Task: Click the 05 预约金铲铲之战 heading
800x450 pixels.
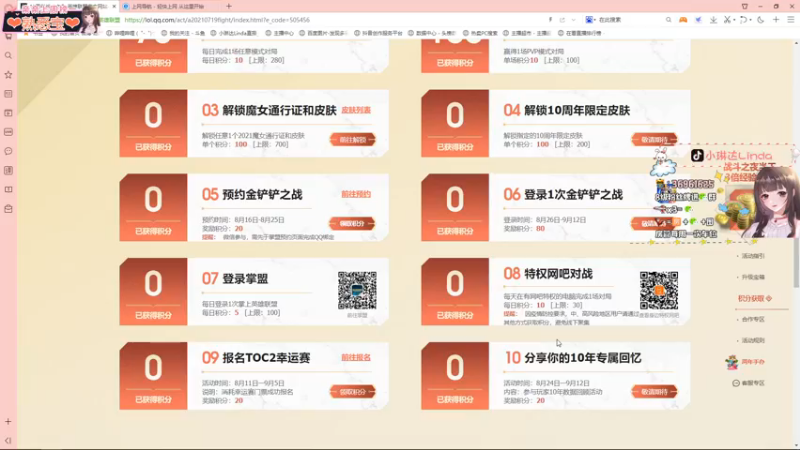Action: tap(252, 194)
